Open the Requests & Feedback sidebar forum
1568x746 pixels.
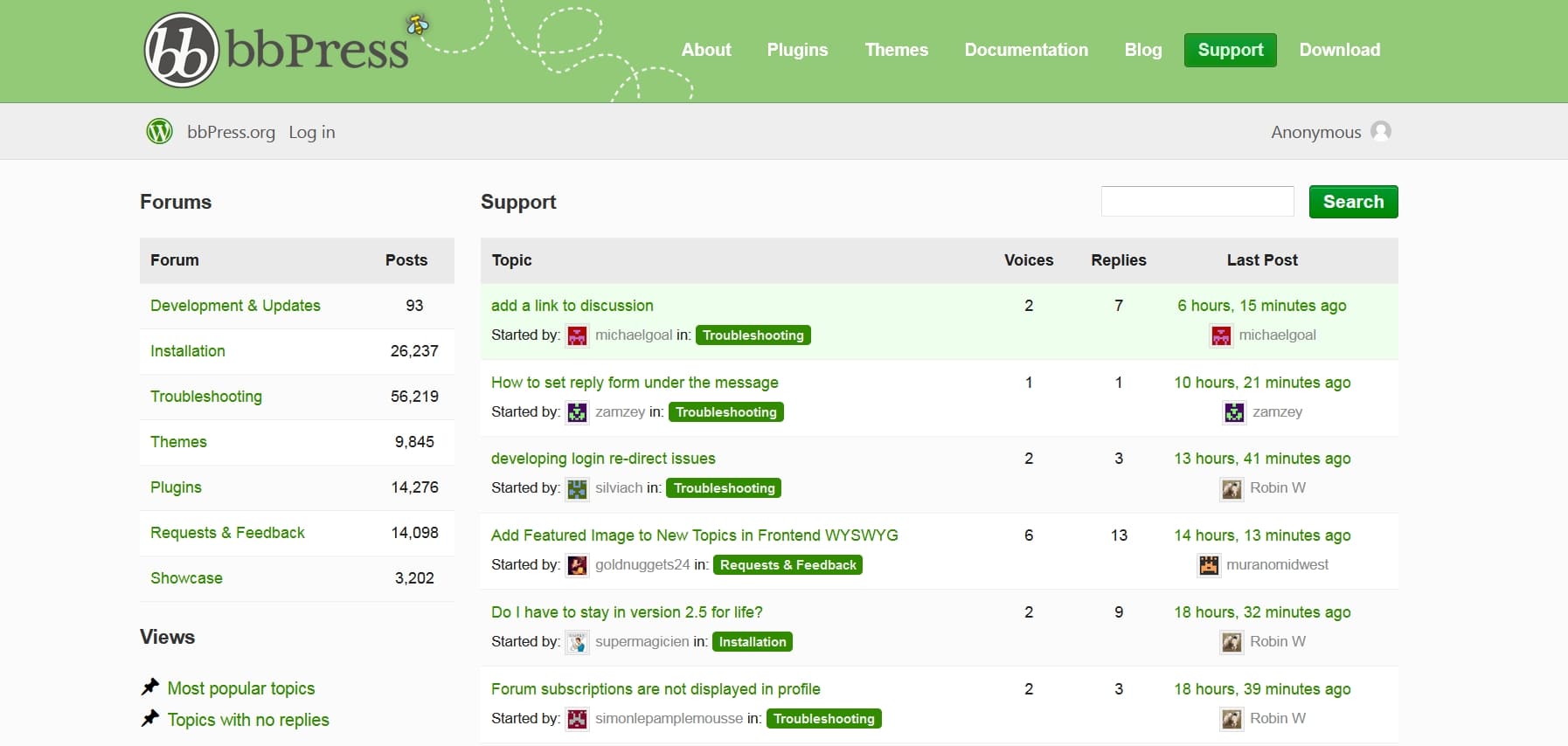pyautogui.click(x=227, y=533)
